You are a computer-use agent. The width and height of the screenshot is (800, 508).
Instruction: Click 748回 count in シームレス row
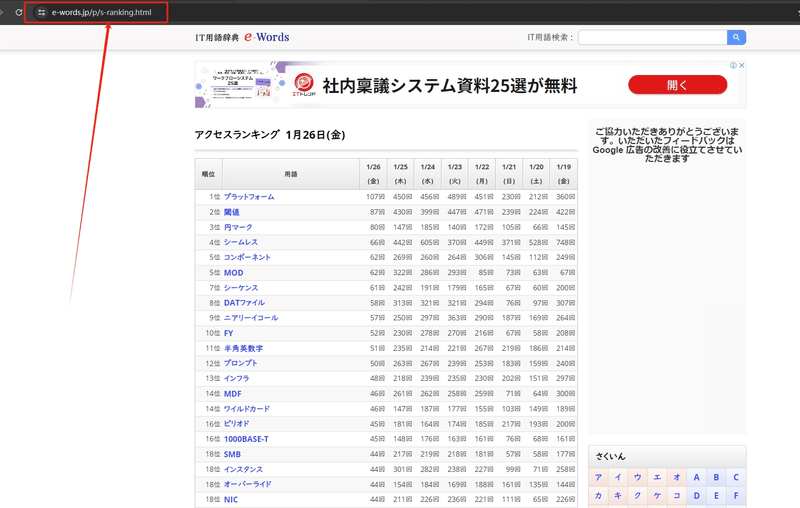point(566,242)
